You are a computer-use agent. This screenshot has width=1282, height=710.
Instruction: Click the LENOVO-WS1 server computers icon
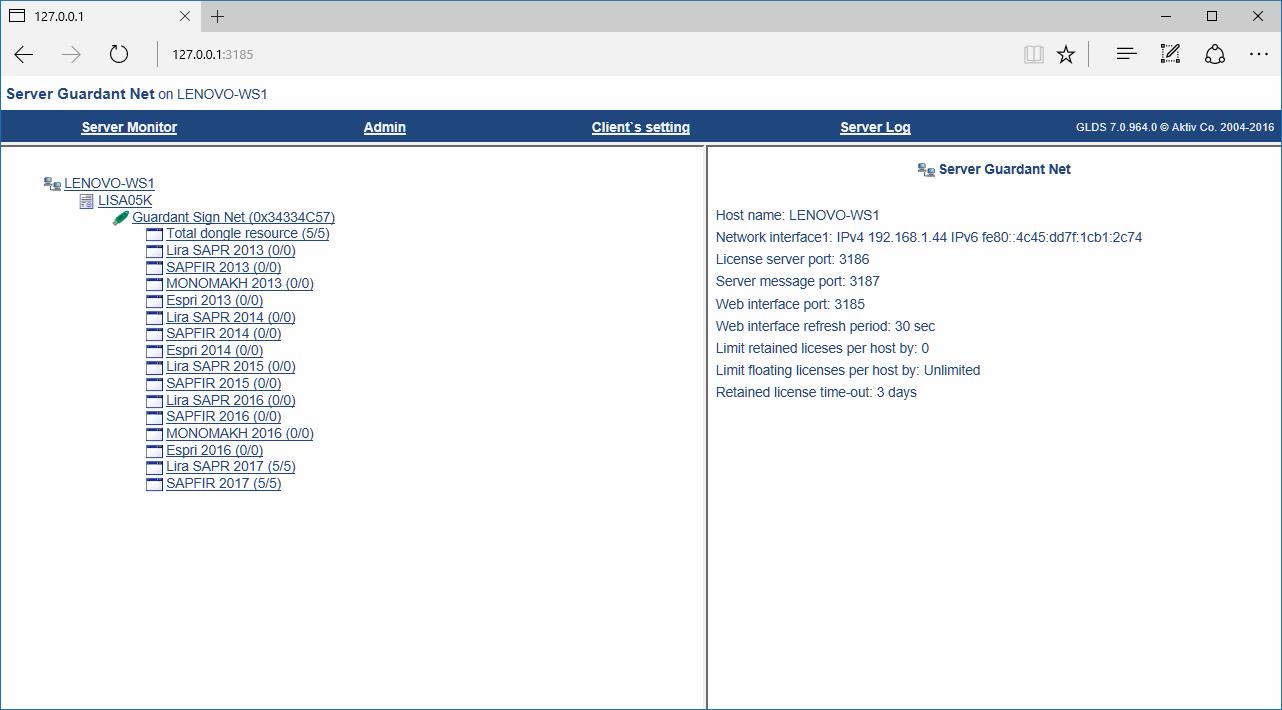click(52, 184)
